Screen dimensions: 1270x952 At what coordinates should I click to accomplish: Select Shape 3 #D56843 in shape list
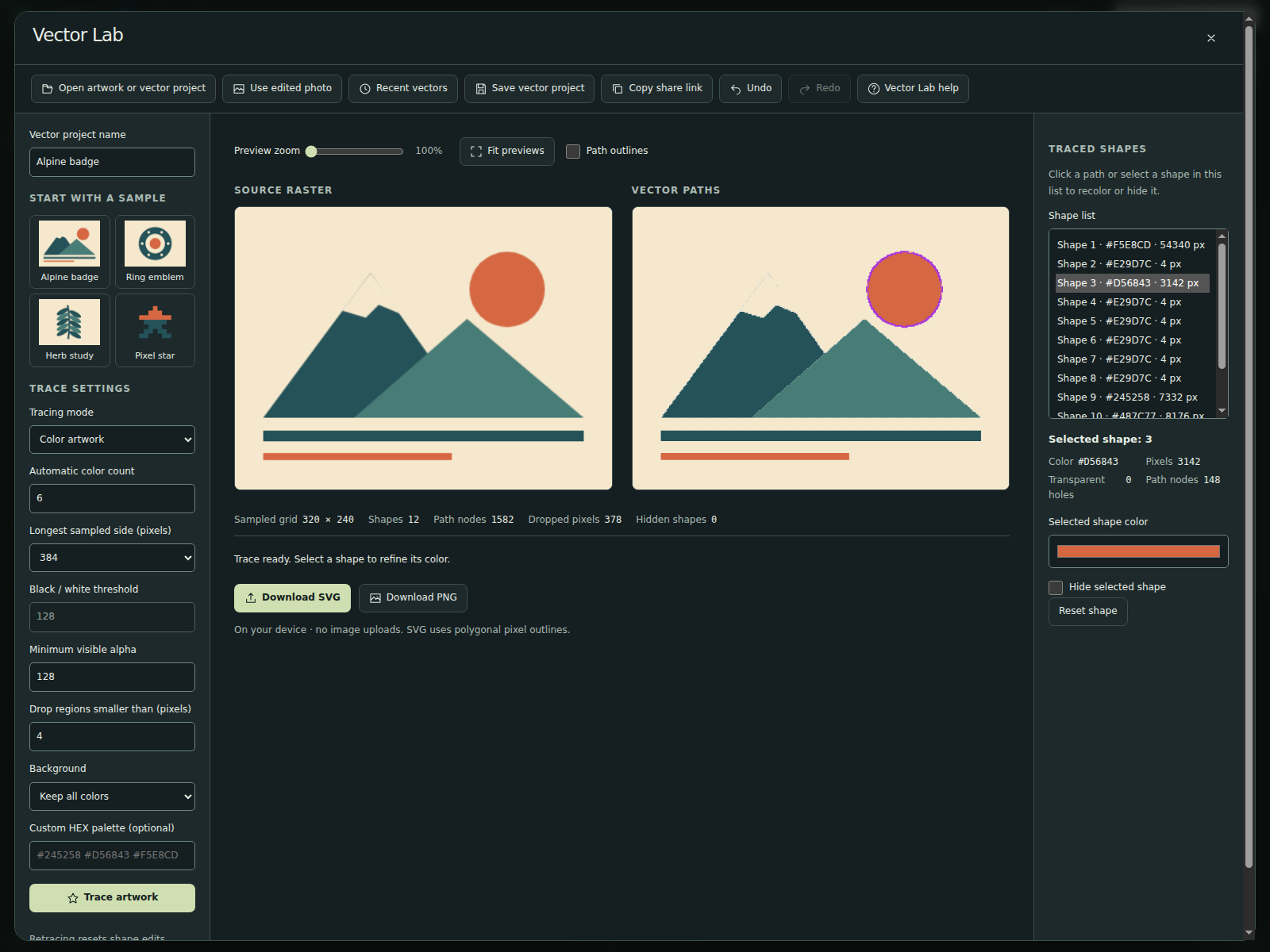pyautogui.click(x=1132, y=283)
